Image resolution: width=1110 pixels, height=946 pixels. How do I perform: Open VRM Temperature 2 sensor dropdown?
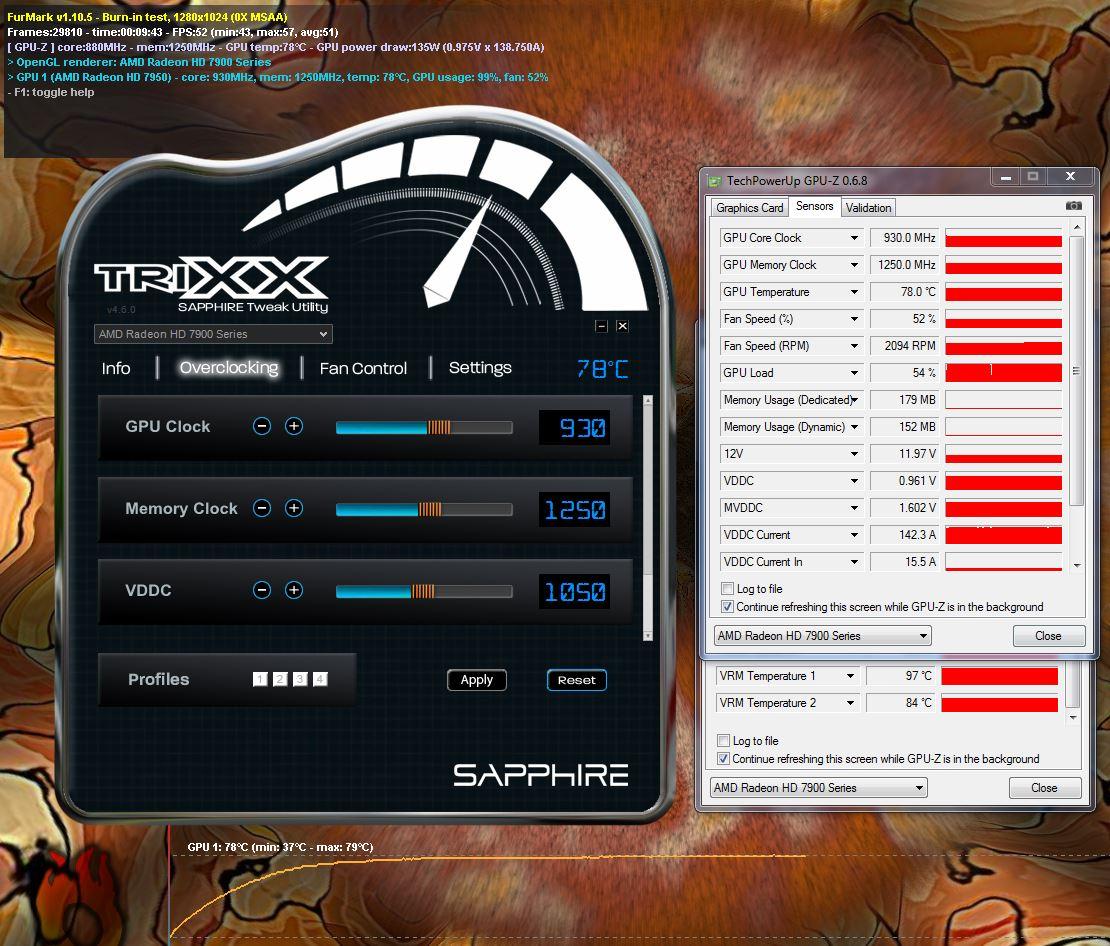(850, 703)
